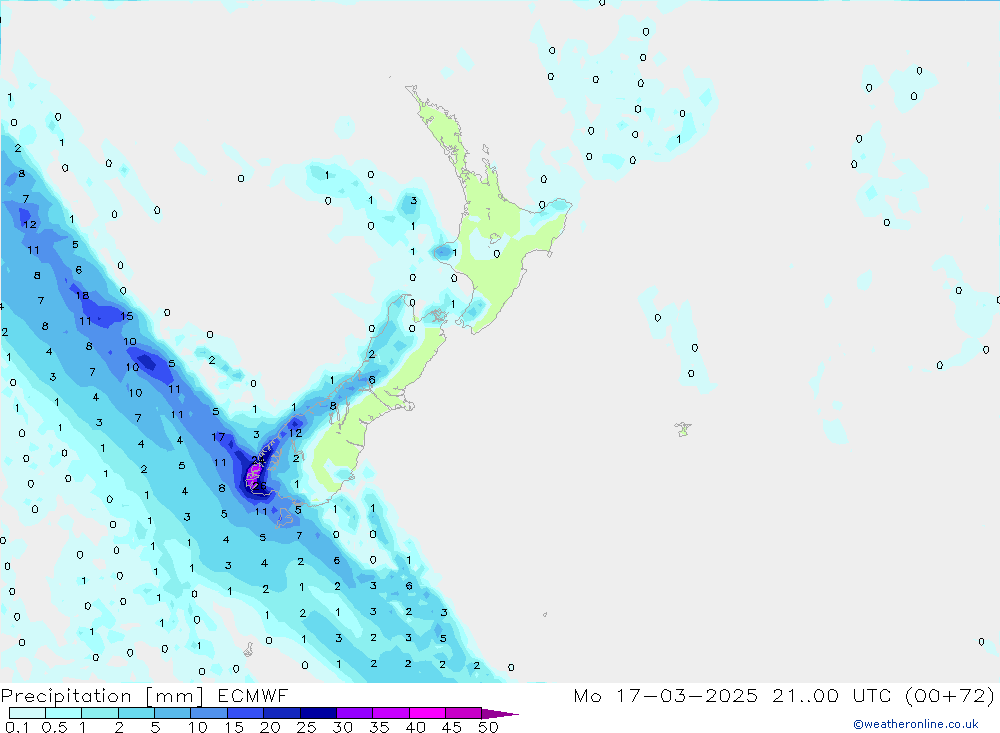Click the 0.5–1 mm legend color swatch
Screen dimensions: 1000x733
[63, 713]
